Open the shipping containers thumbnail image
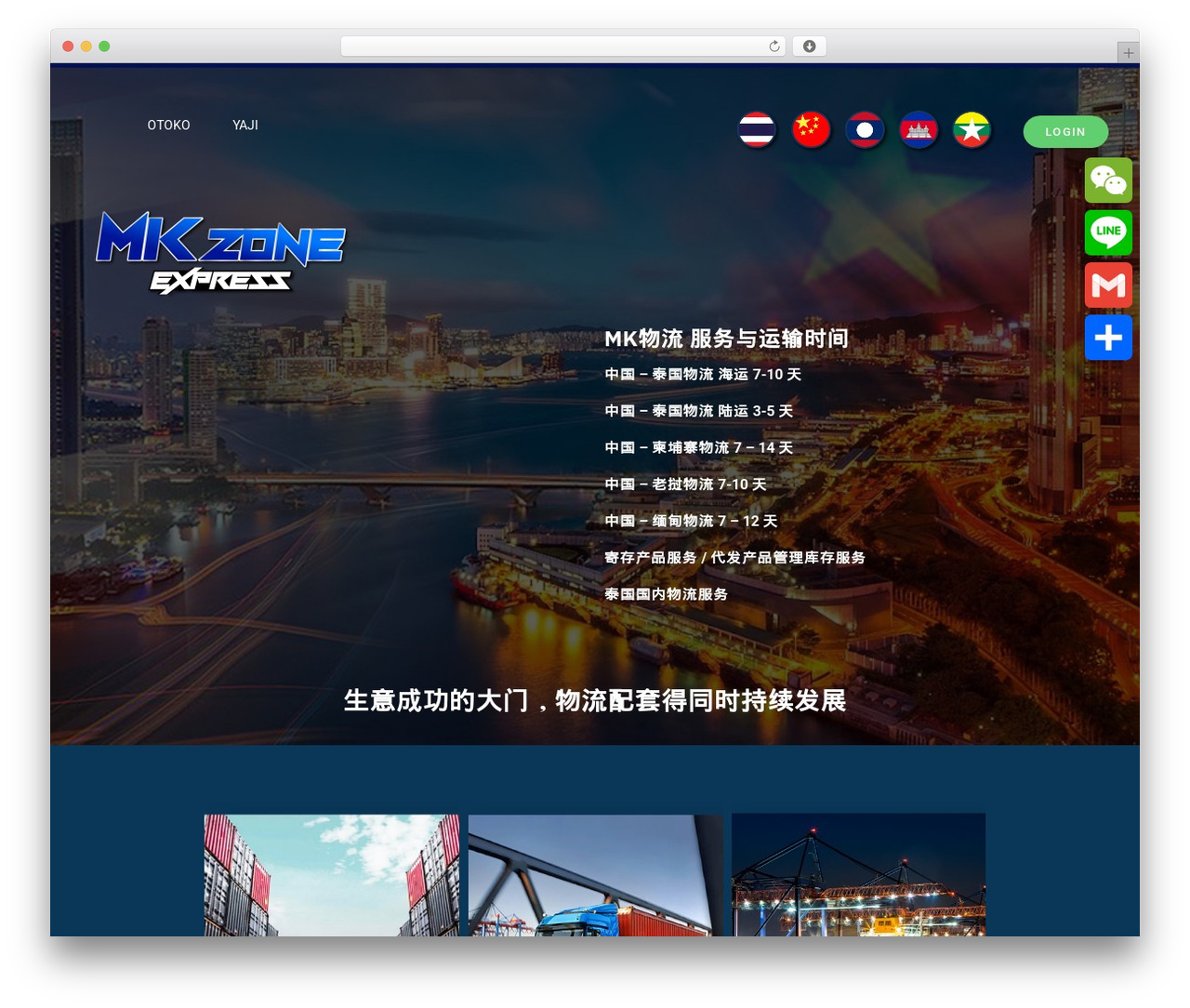This screenshot has height=1008, width=1190. [331, 875]
